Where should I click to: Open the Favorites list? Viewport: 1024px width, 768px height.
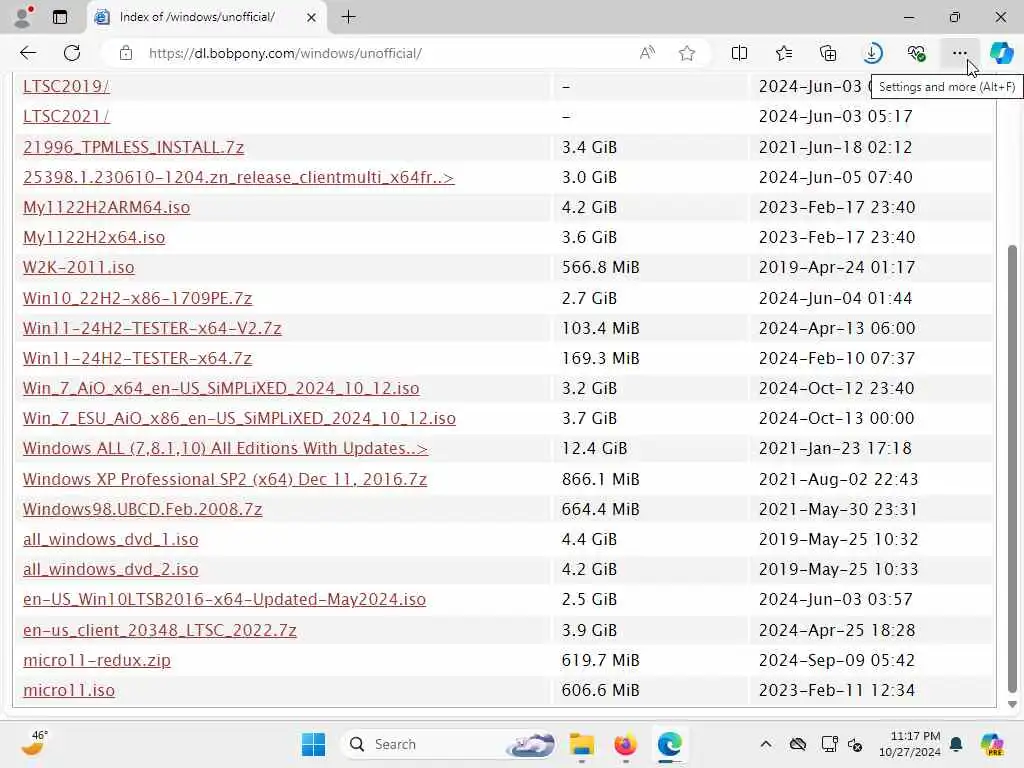784,53
